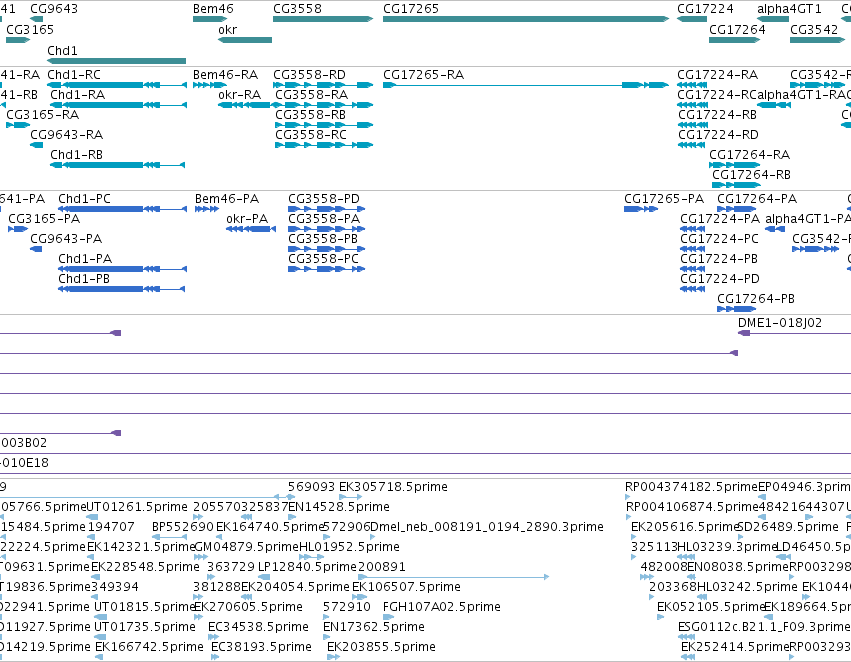Click the CG17265 gene name label
851x662 pixels.
click(x=411, y=9)
